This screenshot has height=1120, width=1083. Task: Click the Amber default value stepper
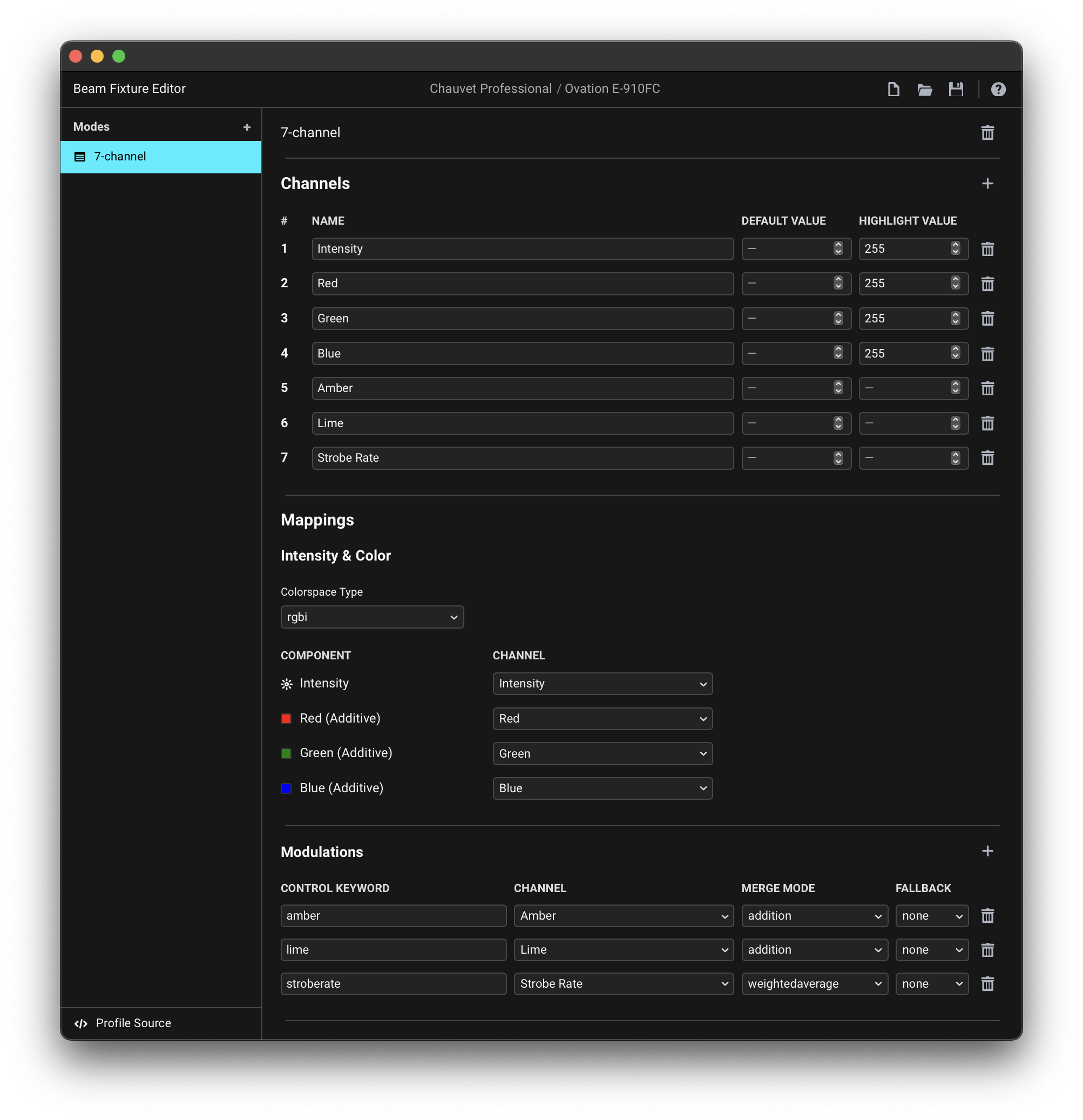point(838,388)
